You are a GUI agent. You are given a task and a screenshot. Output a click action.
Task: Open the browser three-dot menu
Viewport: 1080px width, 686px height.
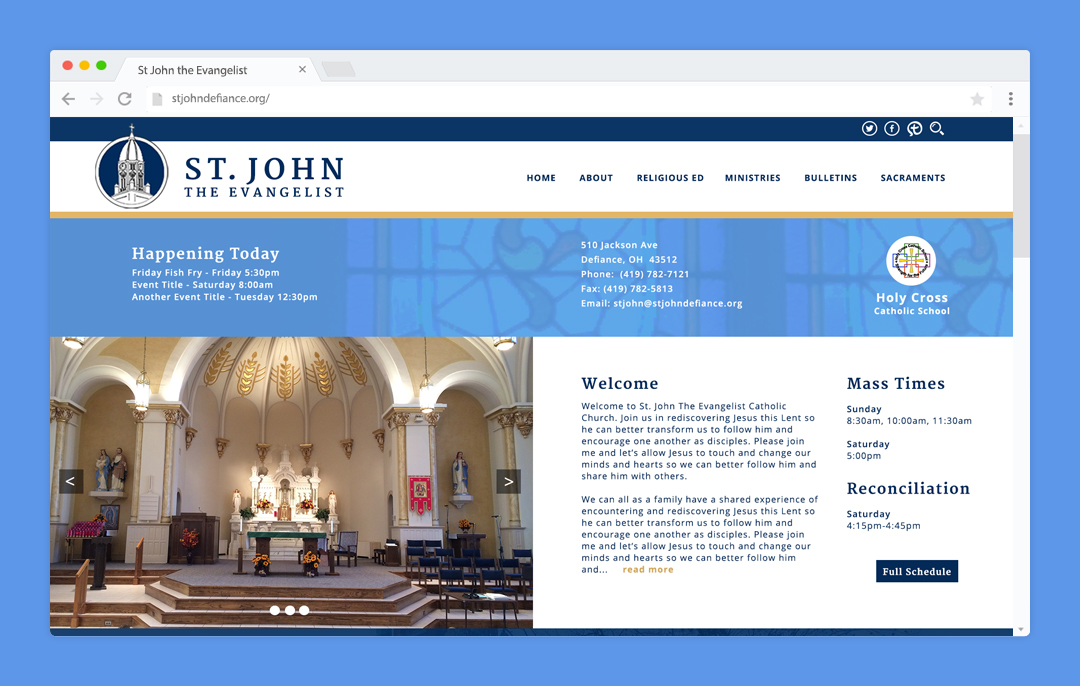point(1011,99)
